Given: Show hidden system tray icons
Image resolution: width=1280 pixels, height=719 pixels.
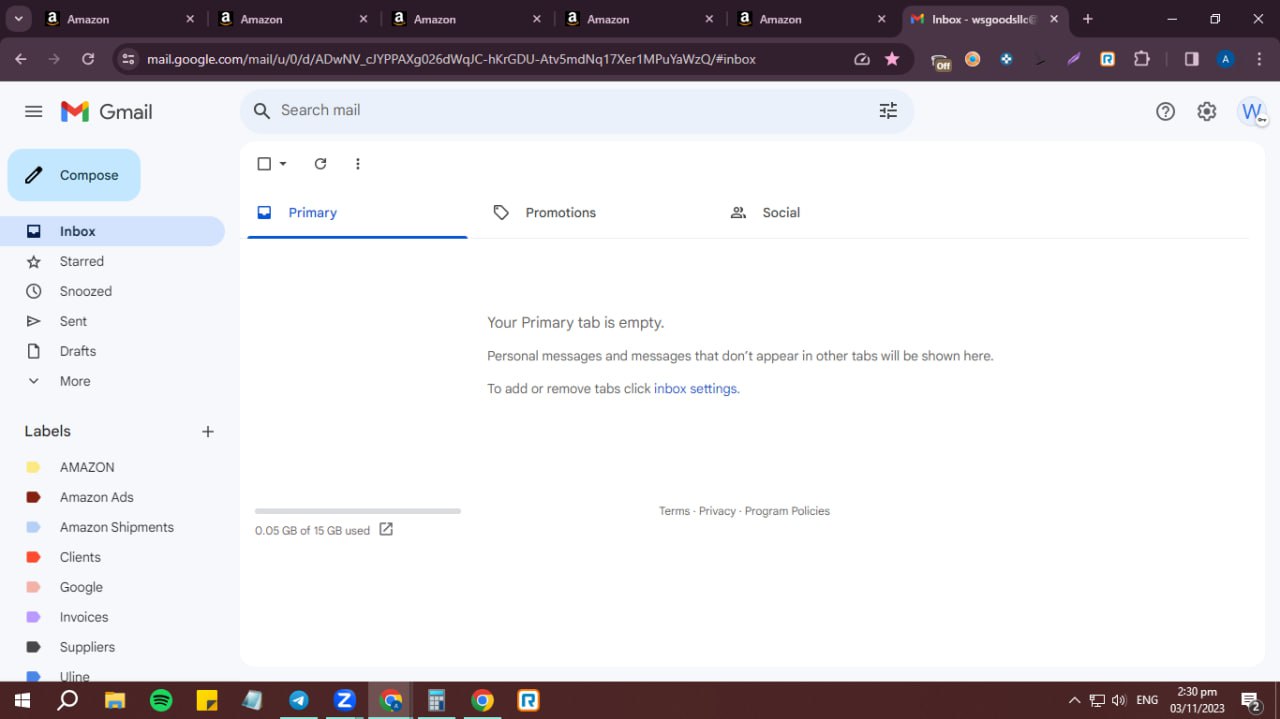Looking at the screenshot, I should pyautogui.click(x=1075, y=700).
